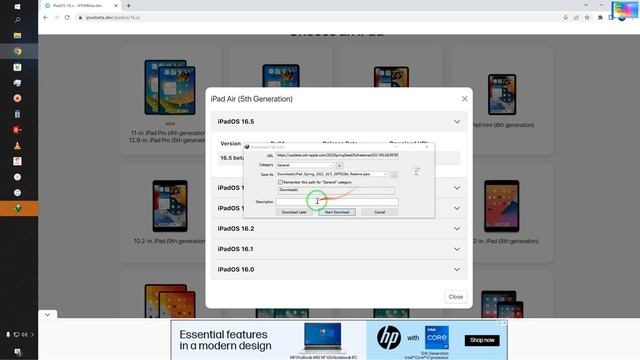
Task: Cancel the download file dialog
Action: (380, 212)
